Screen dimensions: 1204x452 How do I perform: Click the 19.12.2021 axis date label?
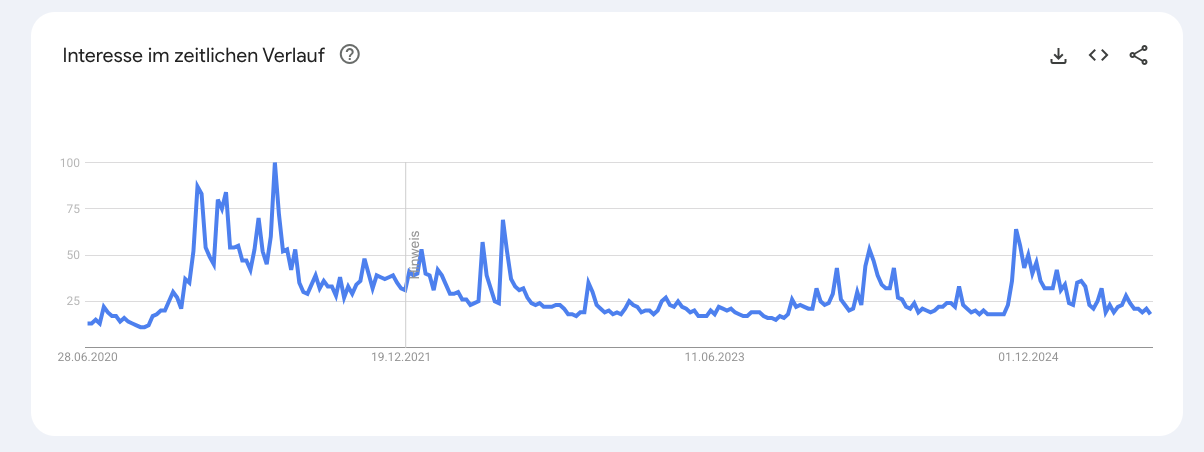tap(403, 356)
